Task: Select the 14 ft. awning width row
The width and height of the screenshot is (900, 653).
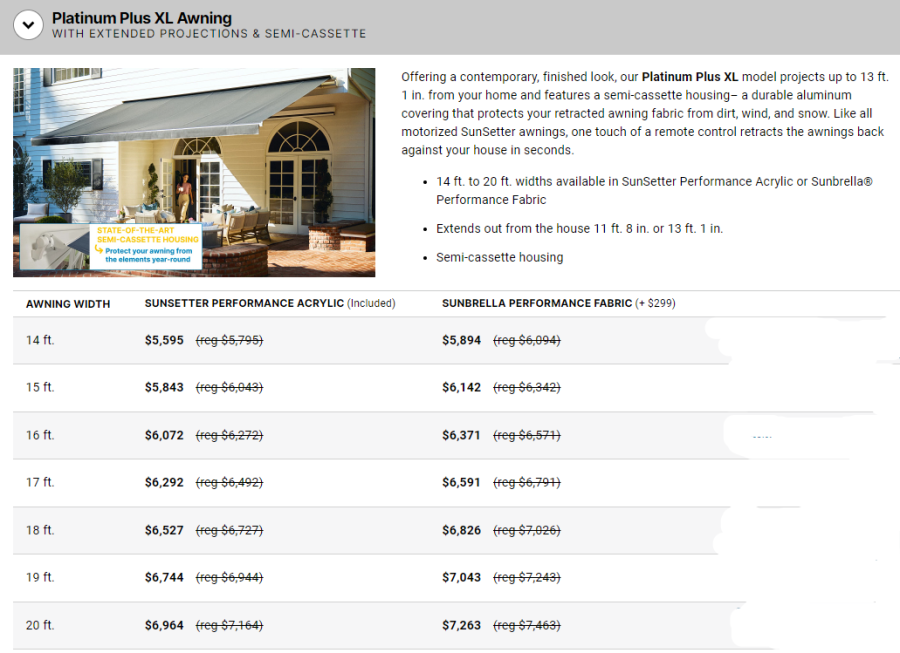Action: [x=40, y=340]
